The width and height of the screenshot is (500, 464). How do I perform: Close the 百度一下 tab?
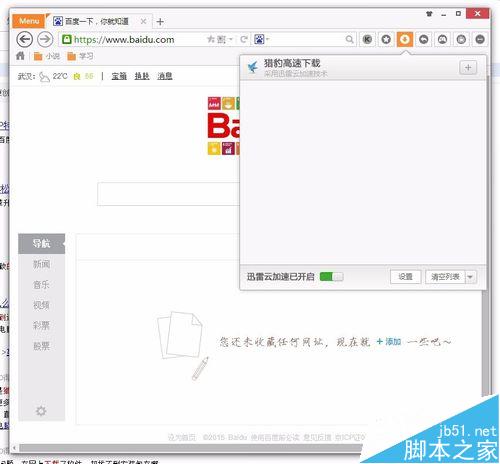pyautogui.click(x=143, y=22)
